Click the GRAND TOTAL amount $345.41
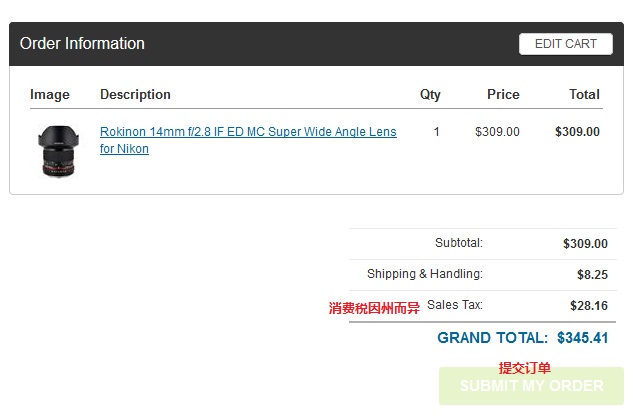Viewport: 633px width, 420px height. (583, 338)
